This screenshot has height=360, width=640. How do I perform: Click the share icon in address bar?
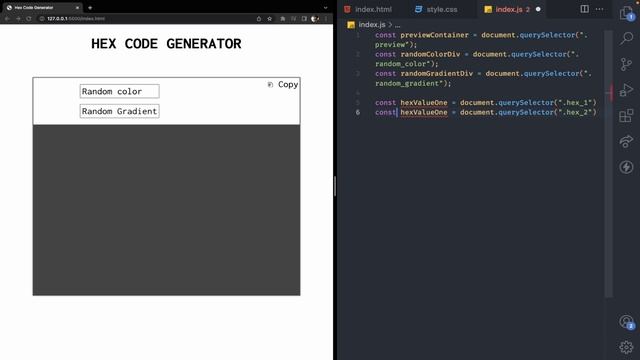[x=258, y=18]
